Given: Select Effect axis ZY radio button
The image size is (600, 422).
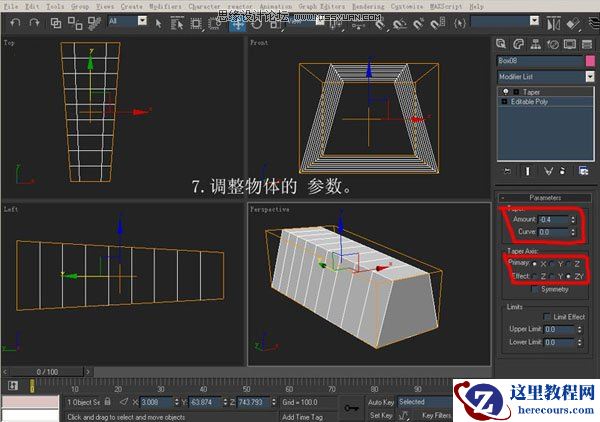Looking at the screenshot, I should [569, 276].
